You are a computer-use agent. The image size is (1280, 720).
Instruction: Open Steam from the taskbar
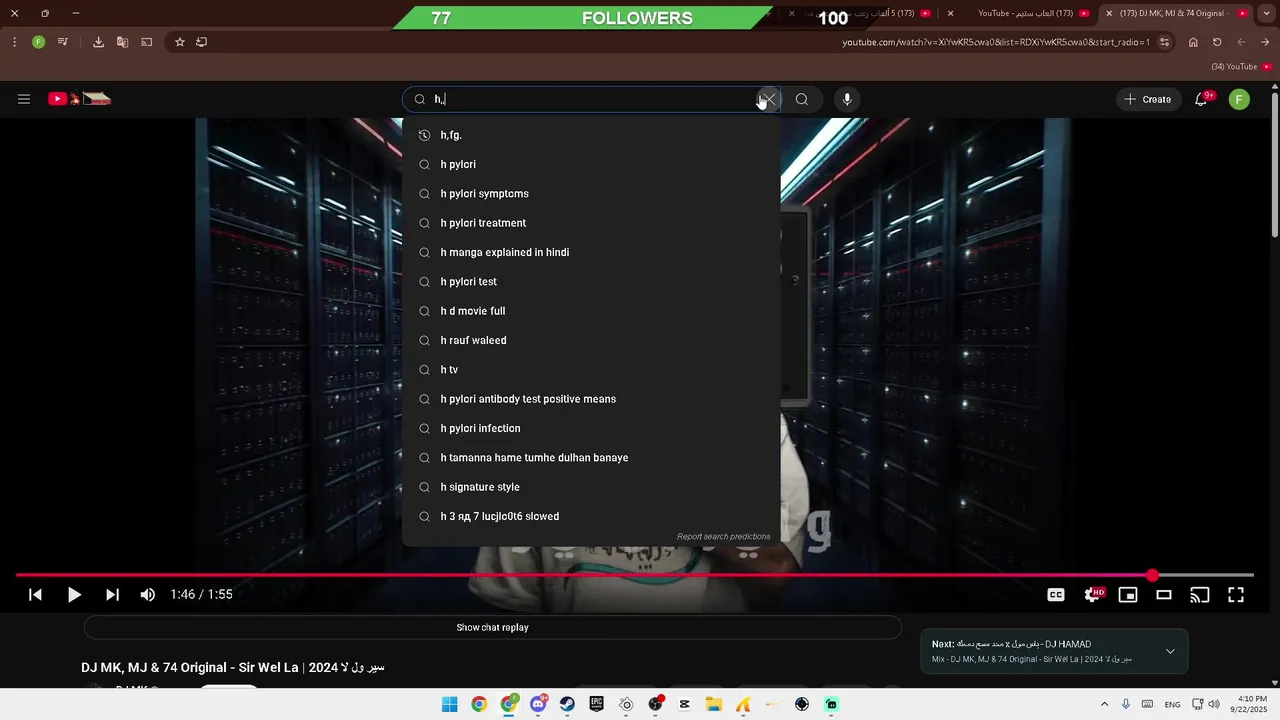[567, 705]
